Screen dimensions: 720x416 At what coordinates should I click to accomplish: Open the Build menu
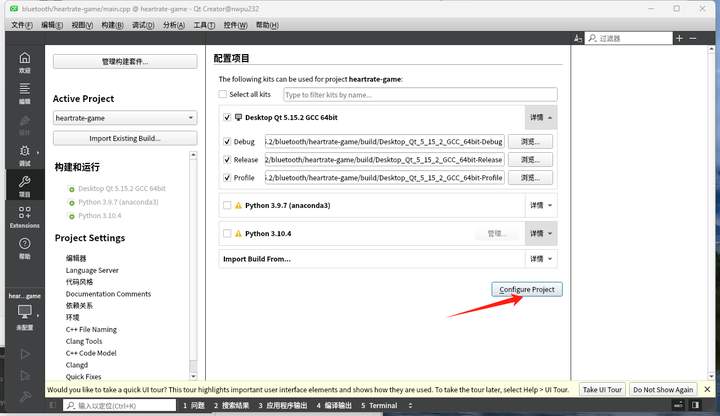tap(112, 25)
